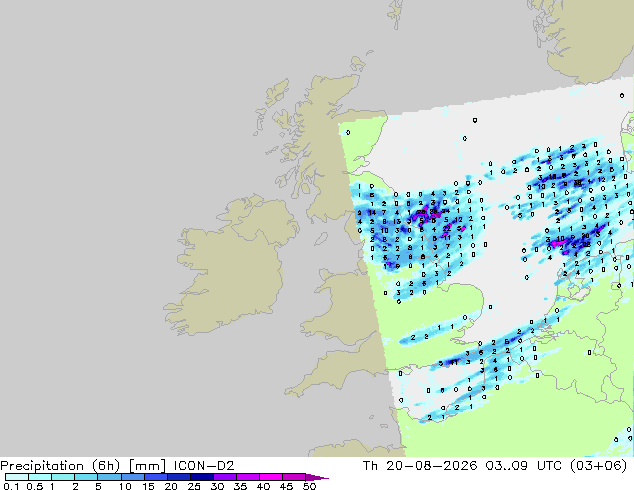Click the '0.1' legend scale label

pos(11,486)
